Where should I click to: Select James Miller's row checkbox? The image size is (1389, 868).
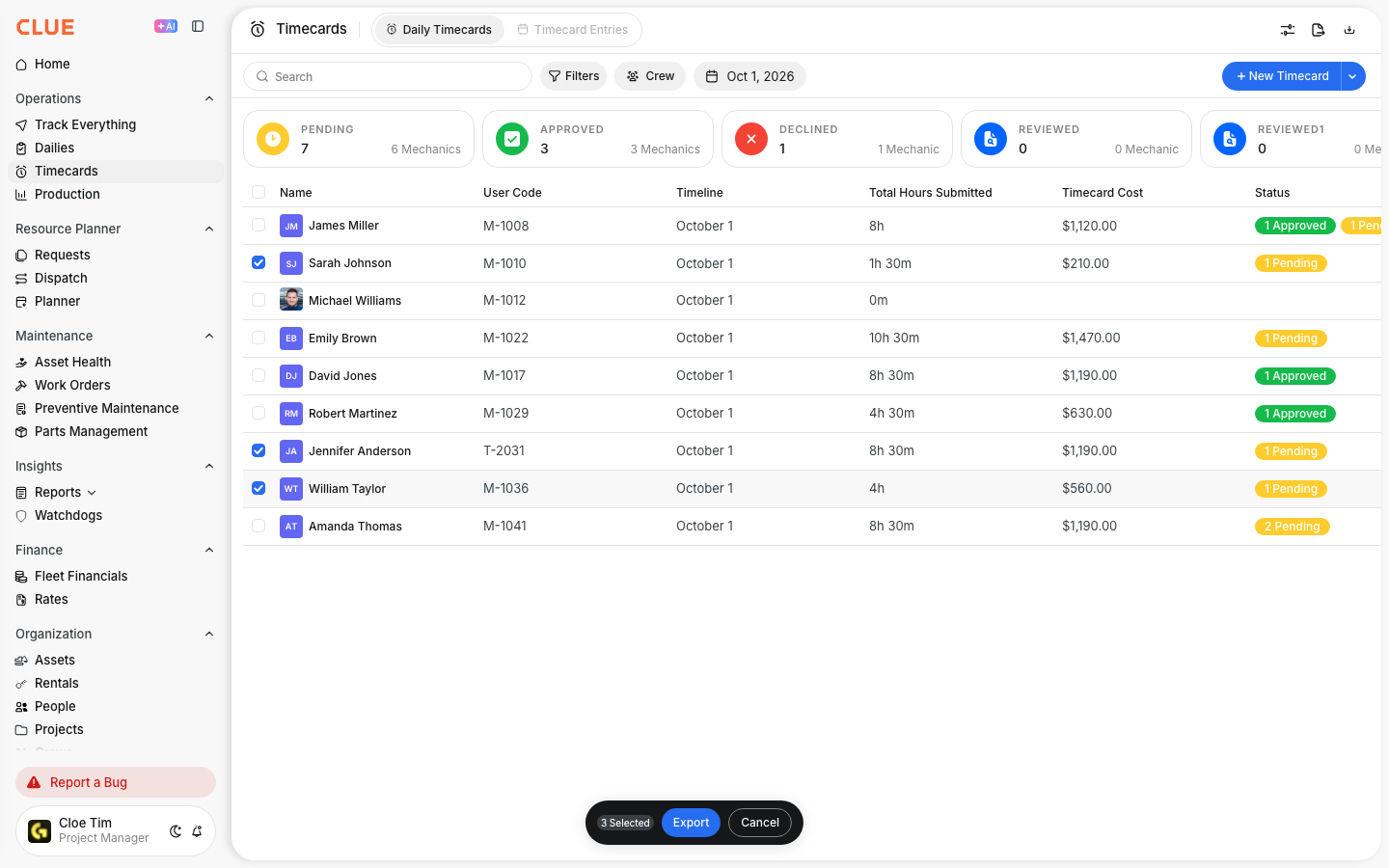click(259, 225)
